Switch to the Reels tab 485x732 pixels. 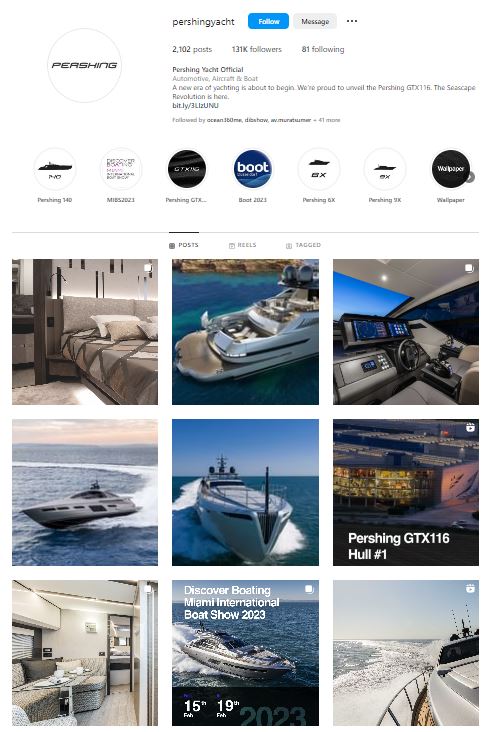point(242,245)
